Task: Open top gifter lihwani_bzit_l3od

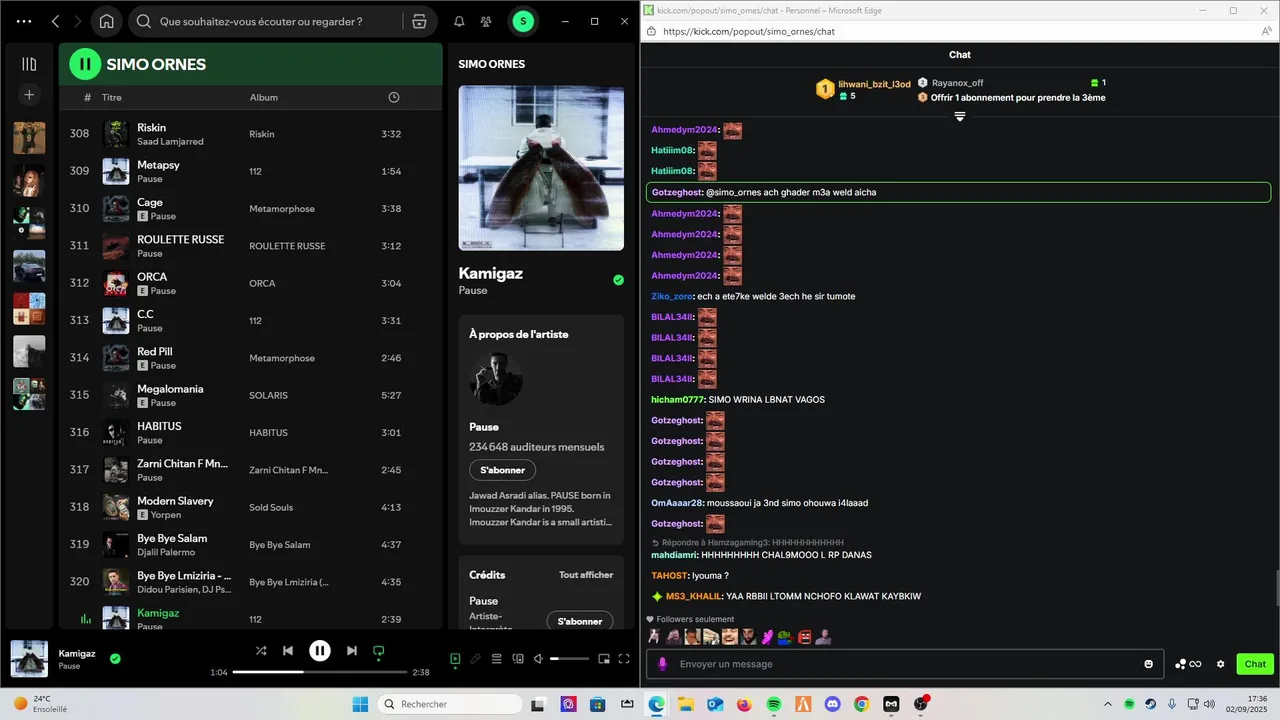Action: 874,84
